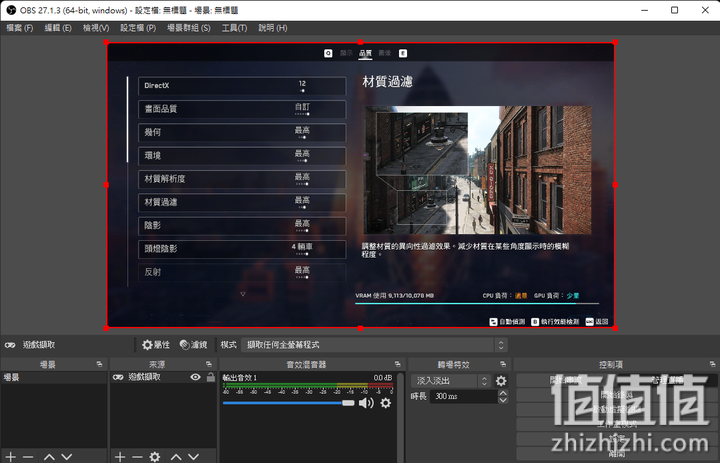720x463 pixels.
Task: Pop out the 場景 dock panel
Action: pos(99,364)
